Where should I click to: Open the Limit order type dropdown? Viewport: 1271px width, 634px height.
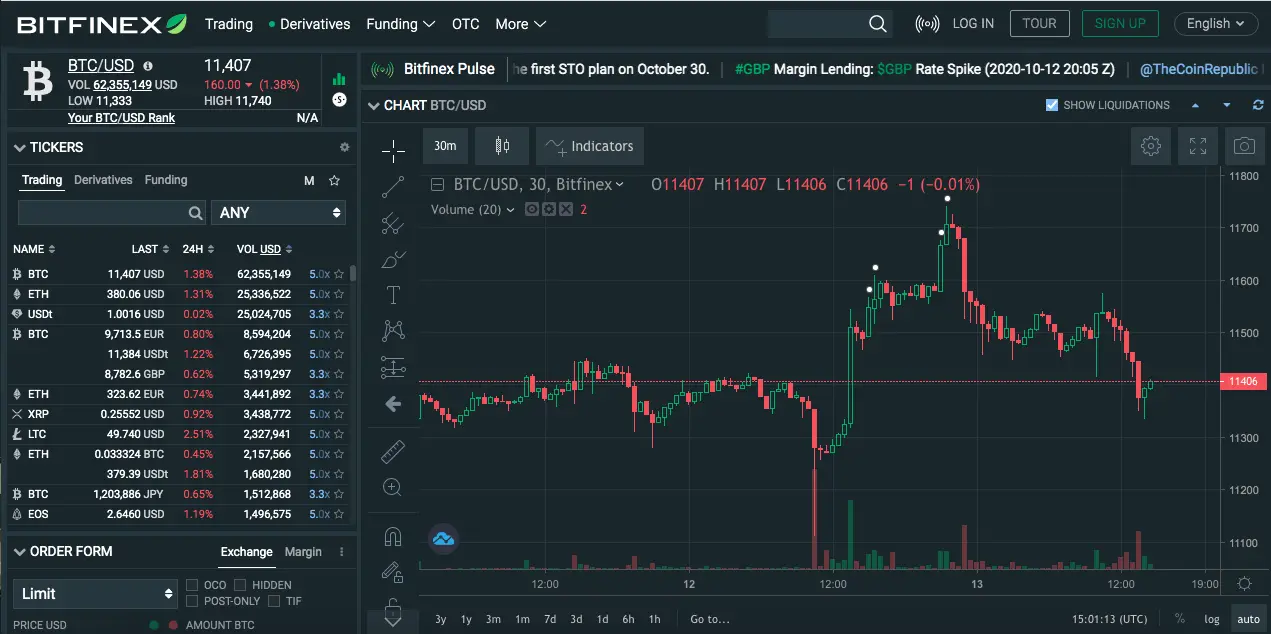point(96,593)
